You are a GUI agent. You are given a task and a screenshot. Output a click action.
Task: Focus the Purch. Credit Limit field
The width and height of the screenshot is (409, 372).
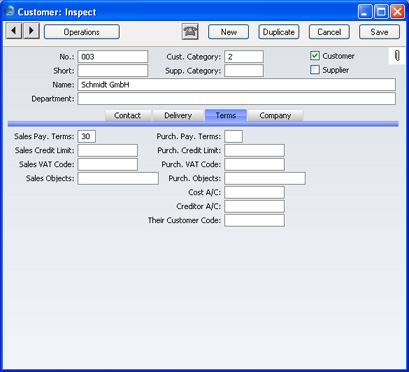(x=254, y=150)
